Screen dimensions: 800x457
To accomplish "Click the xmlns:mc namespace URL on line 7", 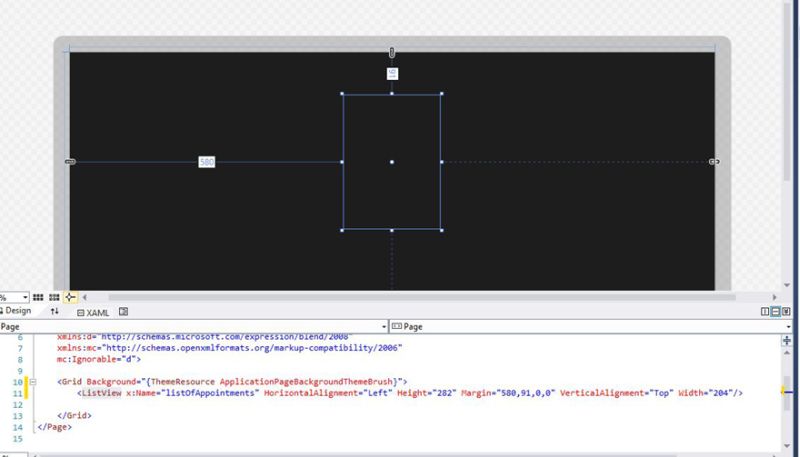I will (252, 348).
